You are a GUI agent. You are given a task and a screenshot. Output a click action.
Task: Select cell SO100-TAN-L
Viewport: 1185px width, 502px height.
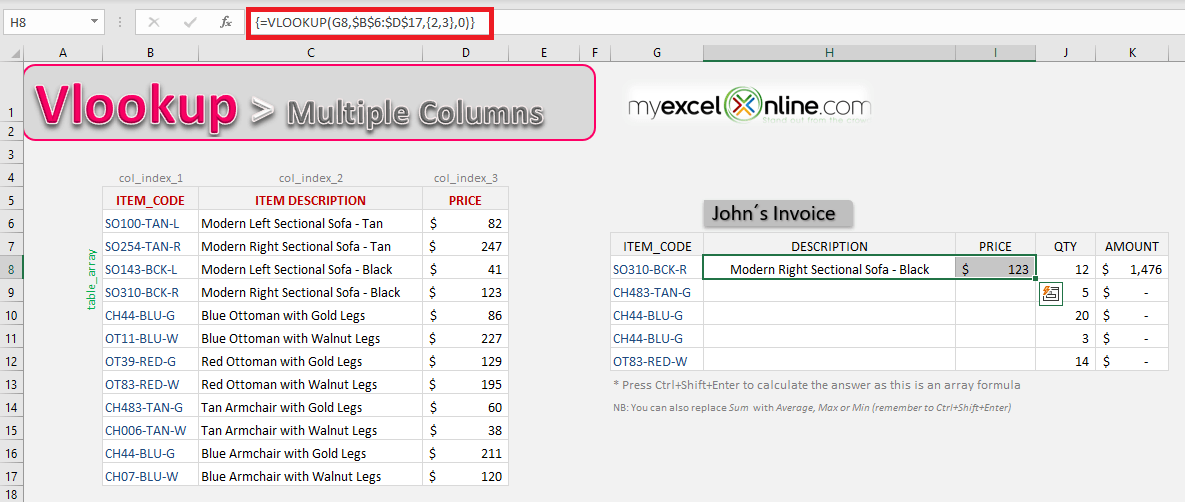[x=150, y=224]
